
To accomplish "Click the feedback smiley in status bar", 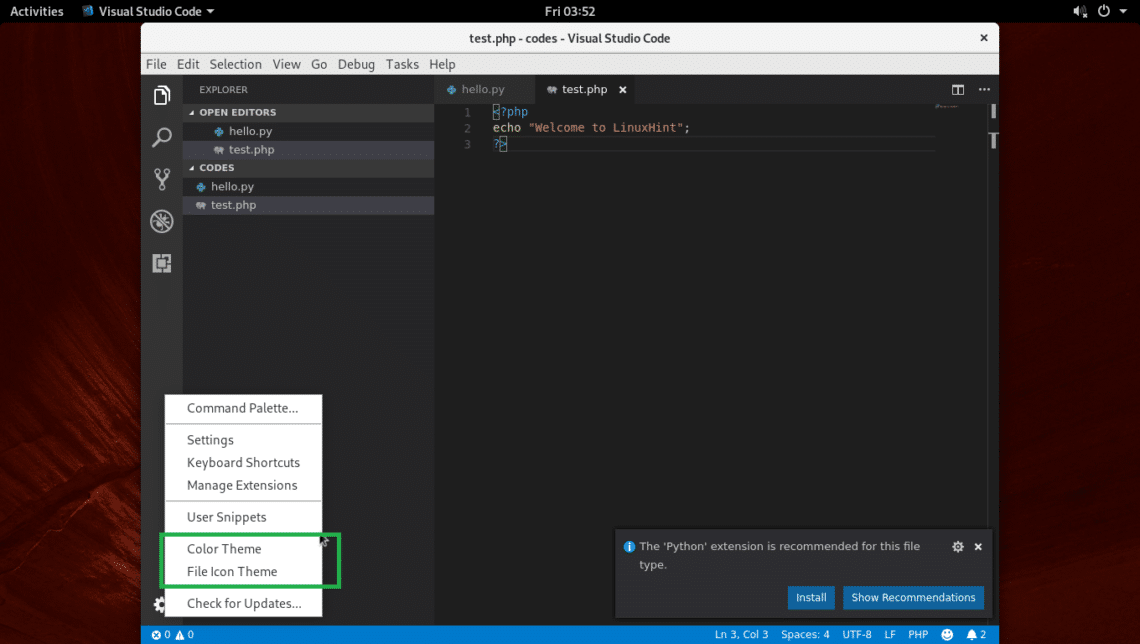I will 947,635.
